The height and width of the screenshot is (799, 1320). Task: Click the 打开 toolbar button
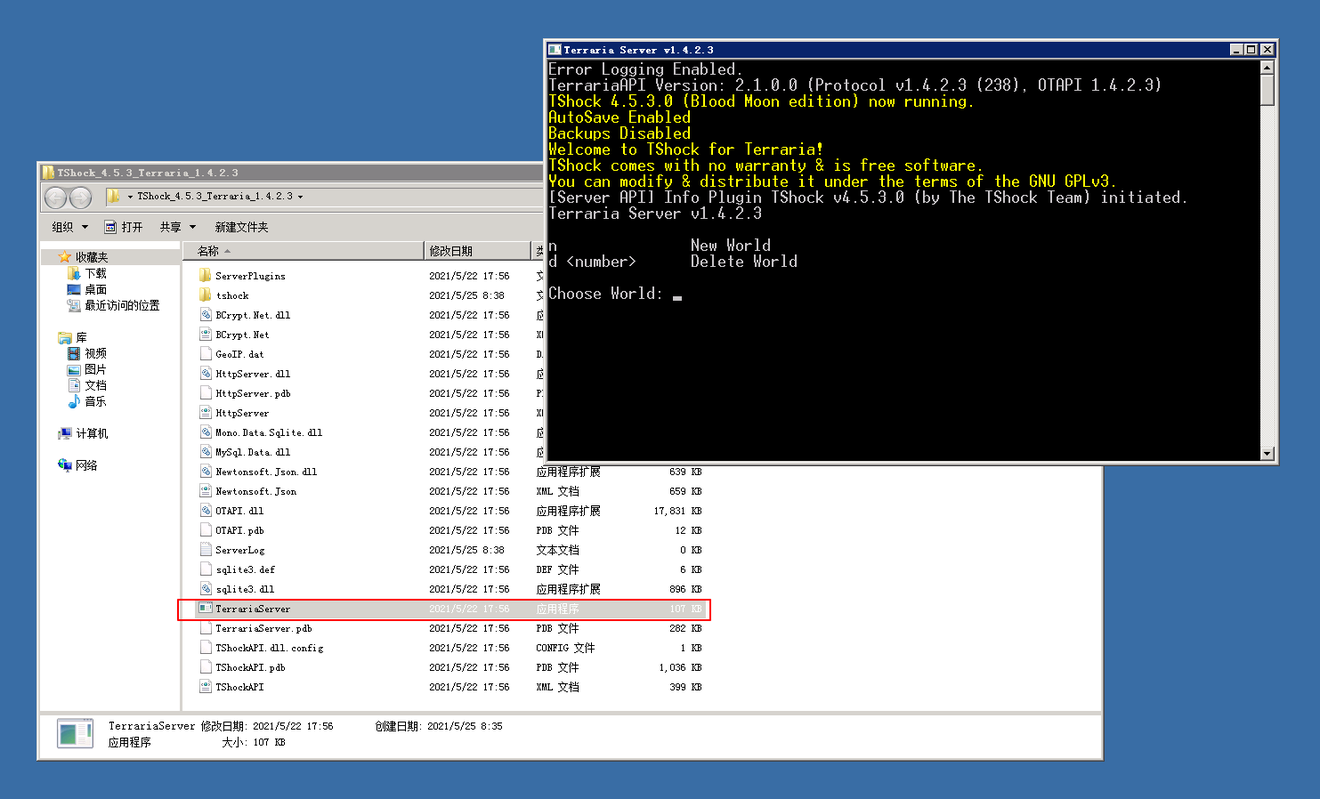(124, 227)
